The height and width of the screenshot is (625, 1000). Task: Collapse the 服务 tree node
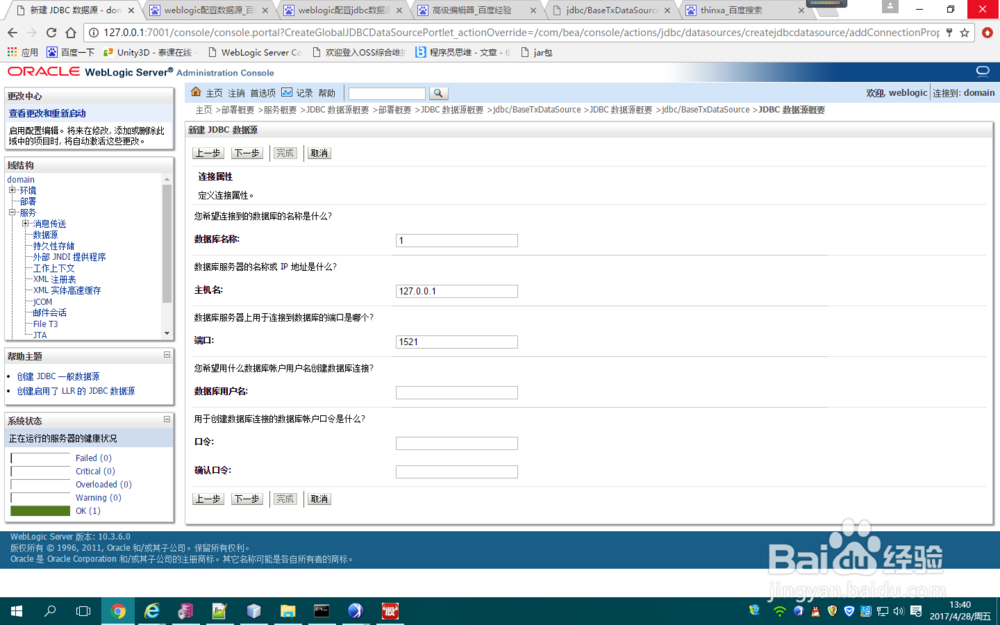click(12, 212)
